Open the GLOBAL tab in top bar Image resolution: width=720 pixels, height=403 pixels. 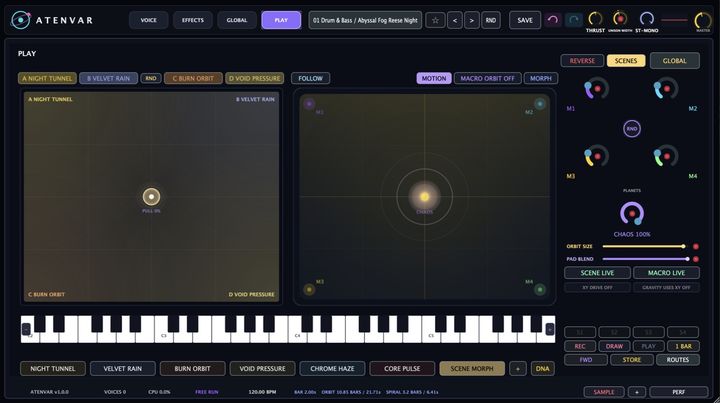tap(236, 20)
